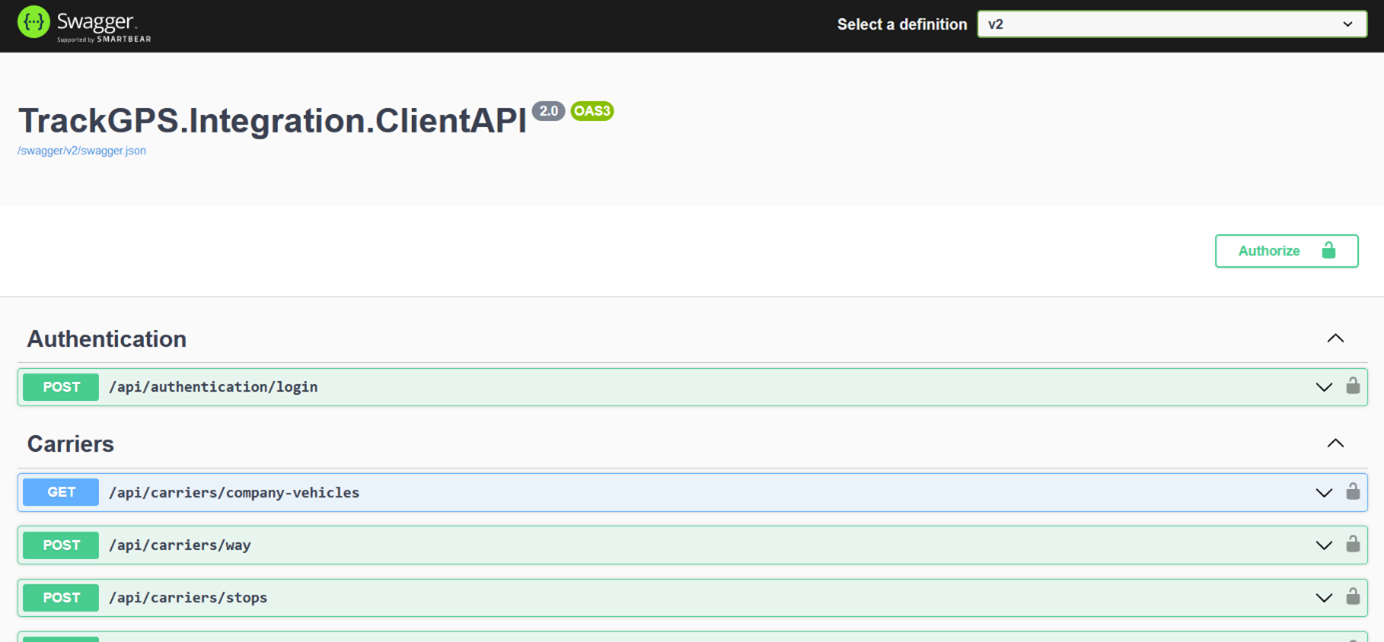
Task: Click the OAS3 badge
Action: coord(592,111)
